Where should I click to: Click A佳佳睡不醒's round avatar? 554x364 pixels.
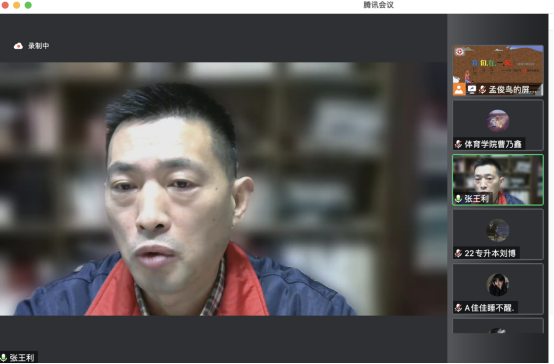point(498,285)
